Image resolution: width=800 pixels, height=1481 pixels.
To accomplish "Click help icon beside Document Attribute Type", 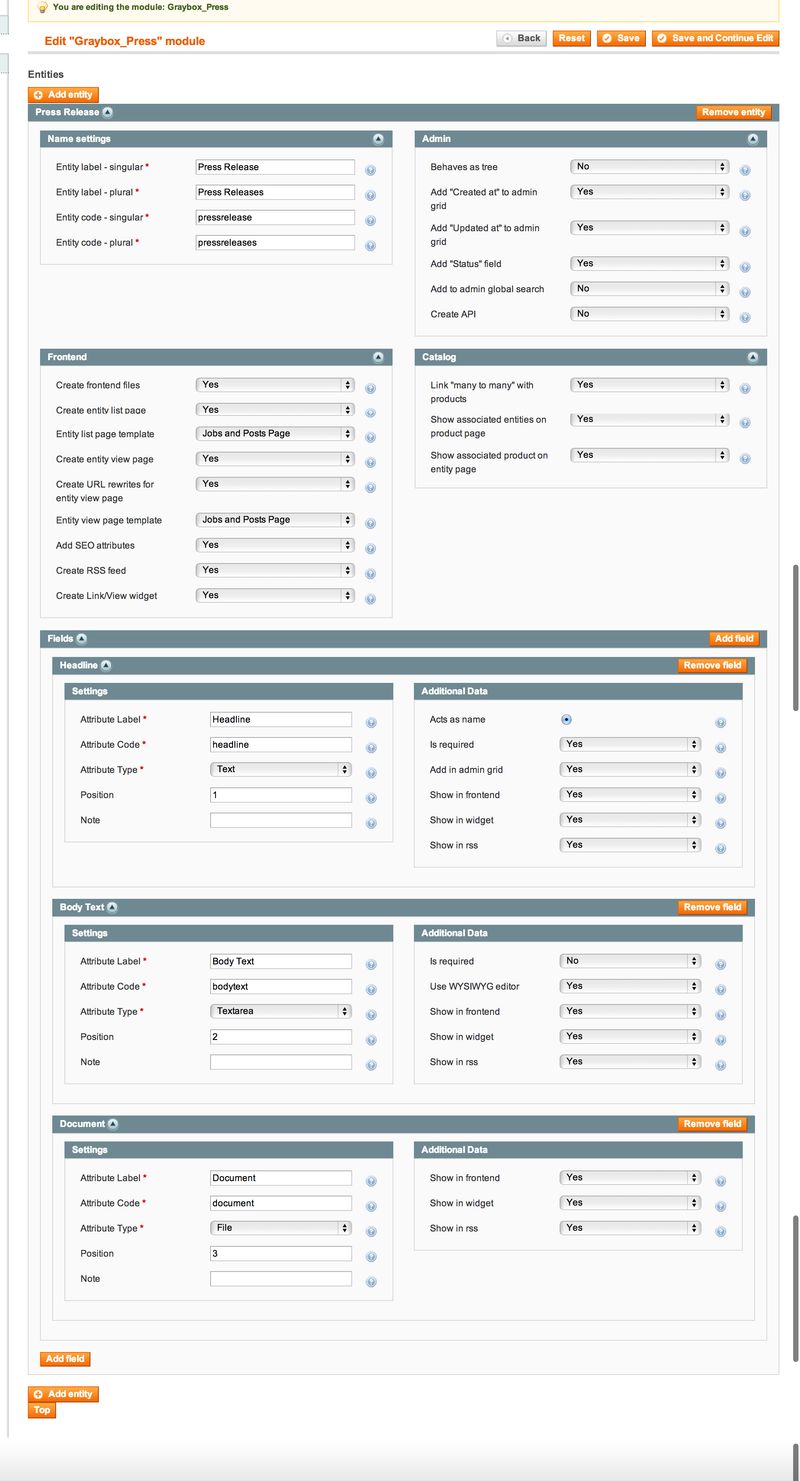I will coord(371,1232).
